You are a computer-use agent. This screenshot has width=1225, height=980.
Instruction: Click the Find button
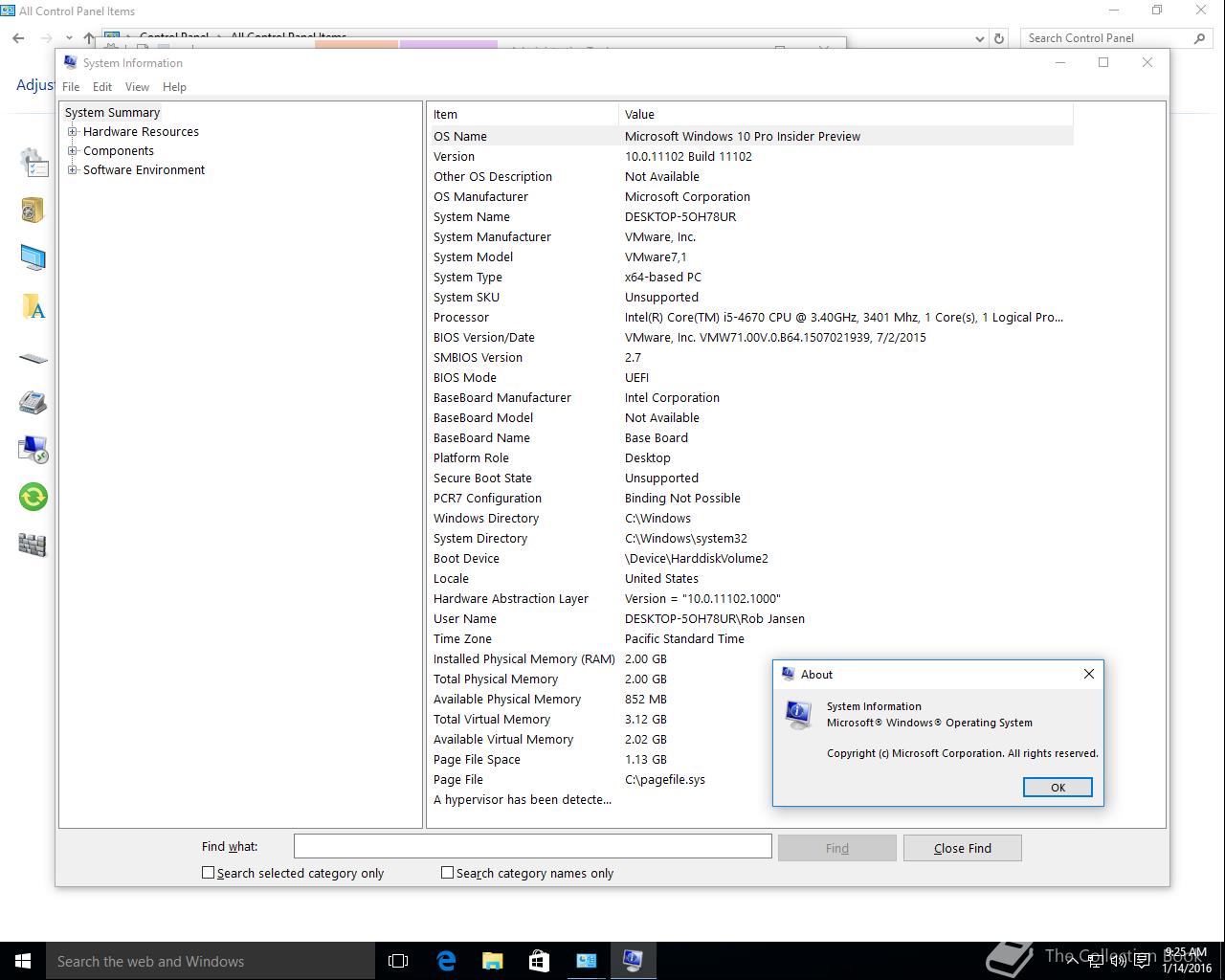pyautogui.click(x=836, y=848)
